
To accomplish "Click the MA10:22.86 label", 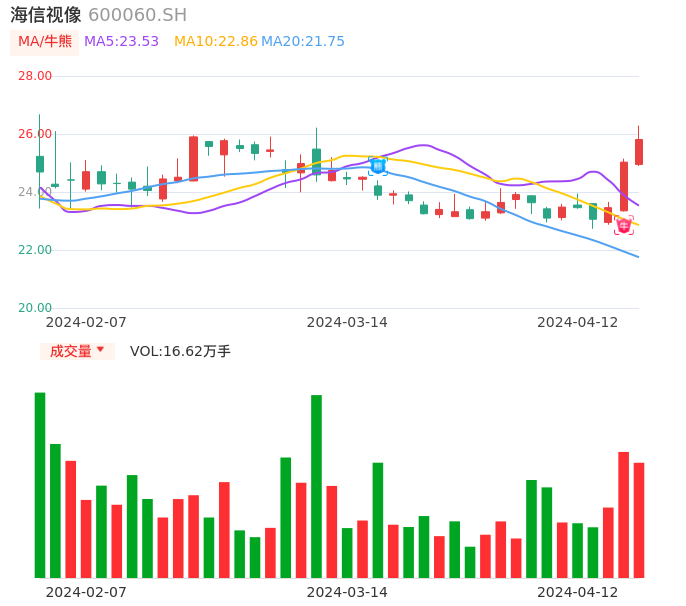I will click(x=216, y=42).
